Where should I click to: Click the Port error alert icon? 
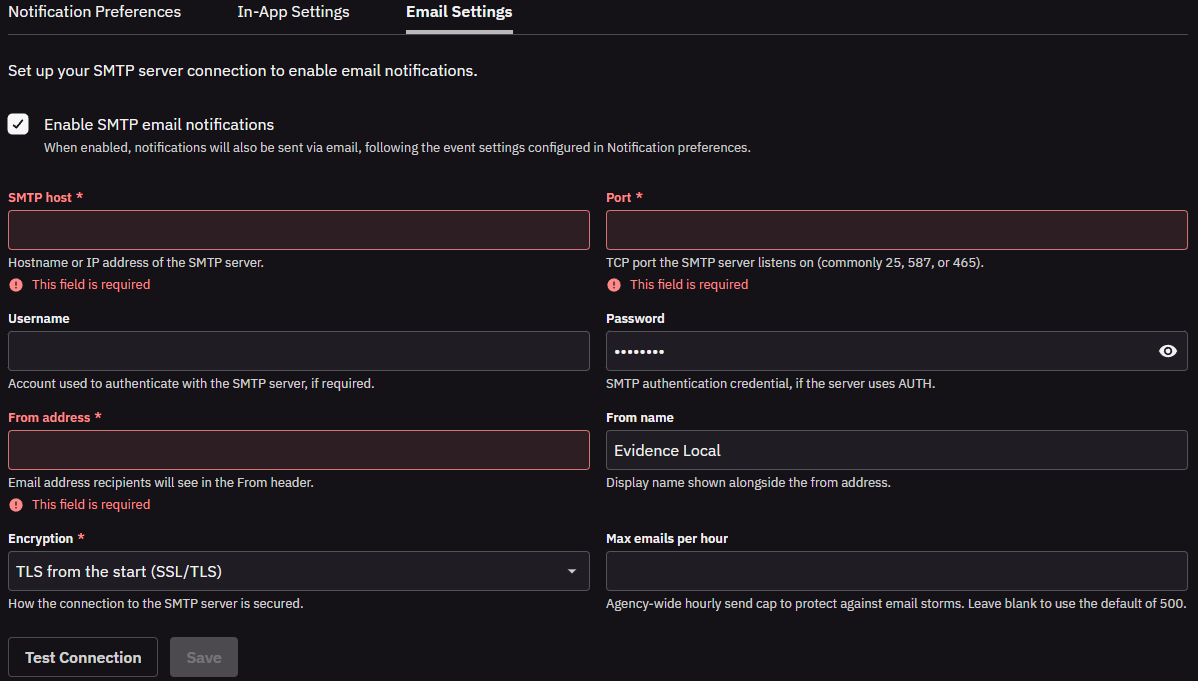point(614,285)
